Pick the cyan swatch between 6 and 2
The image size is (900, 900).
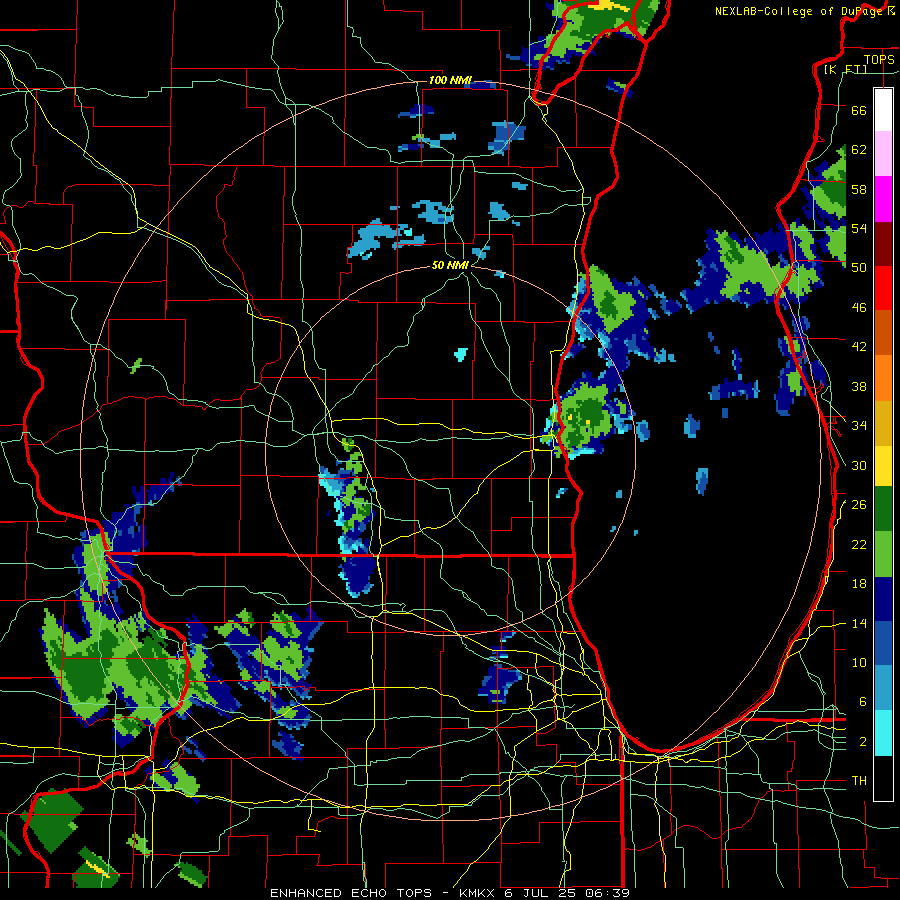[x=883, y=734]
